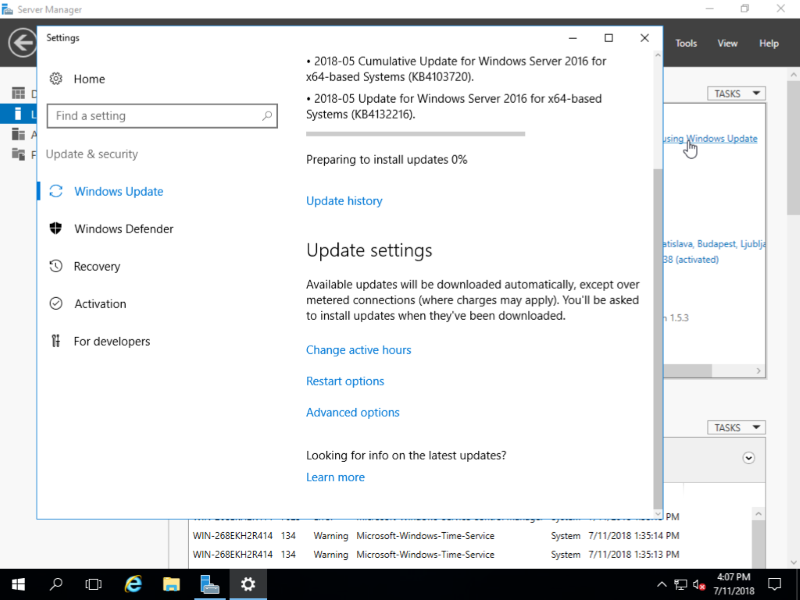Image resolution: width=800 pixels, height=600 pixels.
Task: Open Restart options
Action: pos(345,381)
